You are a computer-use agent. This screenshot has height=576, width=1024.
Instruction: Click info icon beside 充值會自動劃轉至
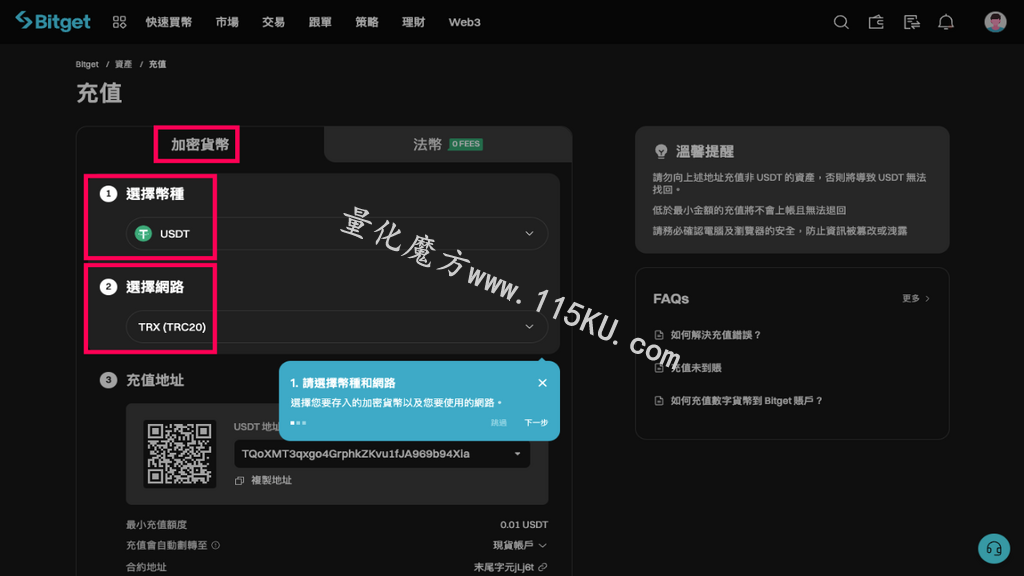(x=216, y=545)
